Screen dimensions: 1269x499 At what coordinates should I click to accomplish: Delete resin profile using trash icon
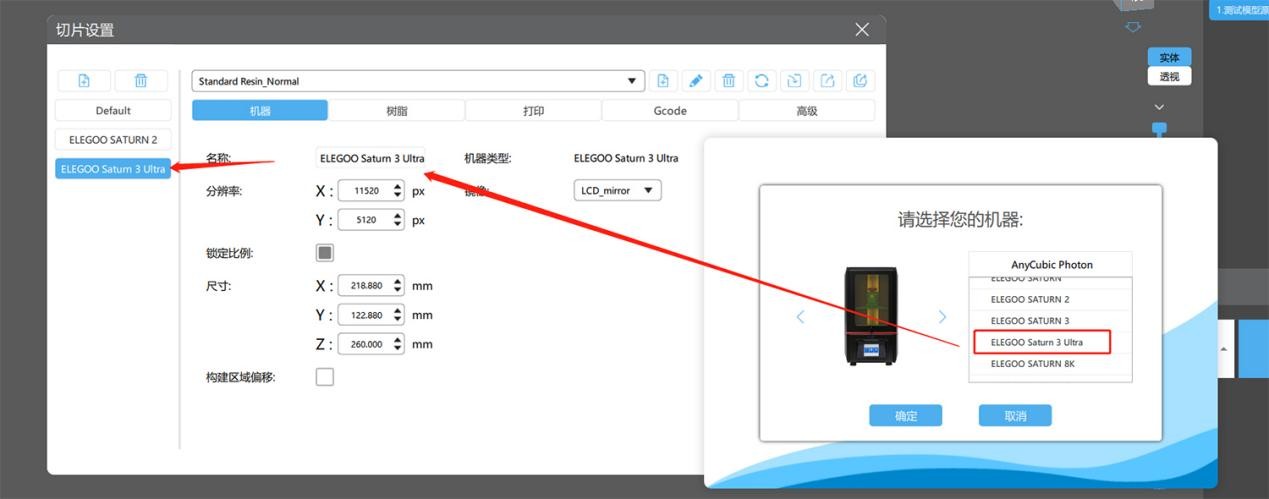pyautogui.click(x=729, y=81)
